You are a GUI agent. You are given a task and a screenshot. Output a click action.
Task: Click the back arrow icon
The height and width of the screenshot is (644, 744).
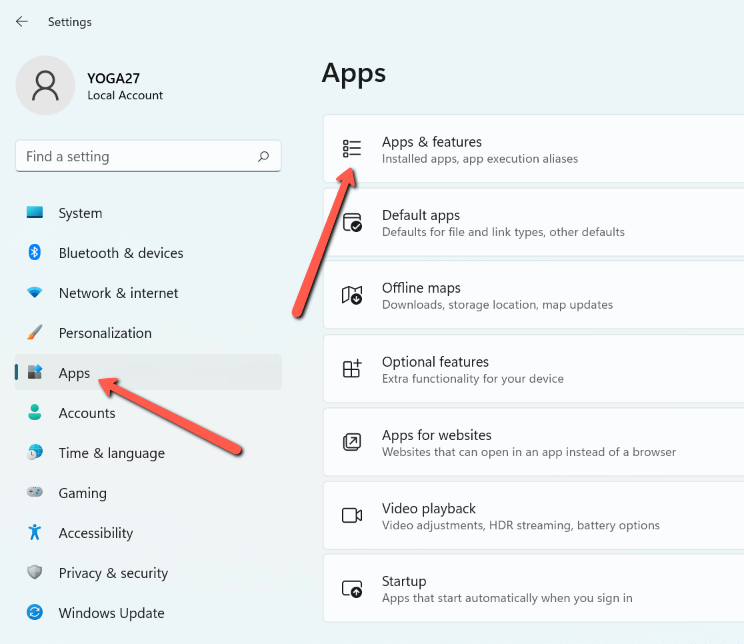click(22, 21)
